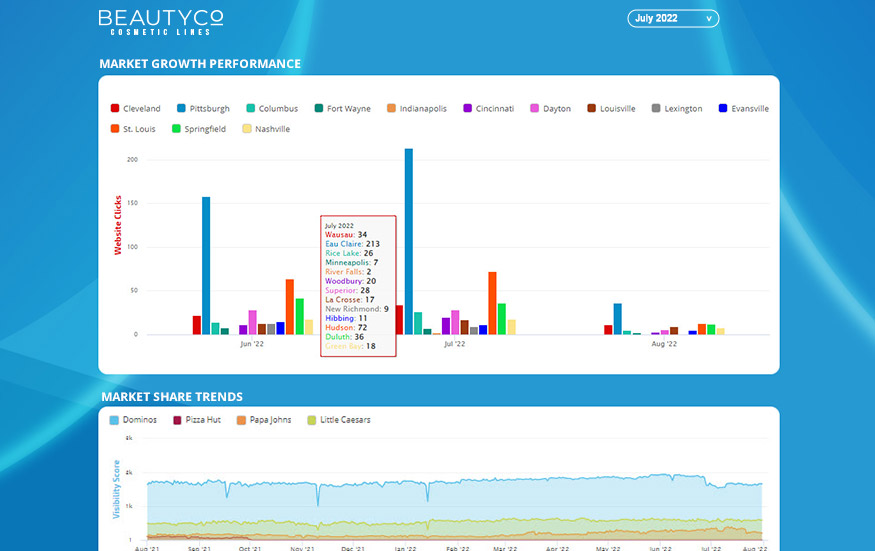Click the Fort Wayne legend color swatch
The height and width of the screenshot is (551, 875).
pos(317,109)
